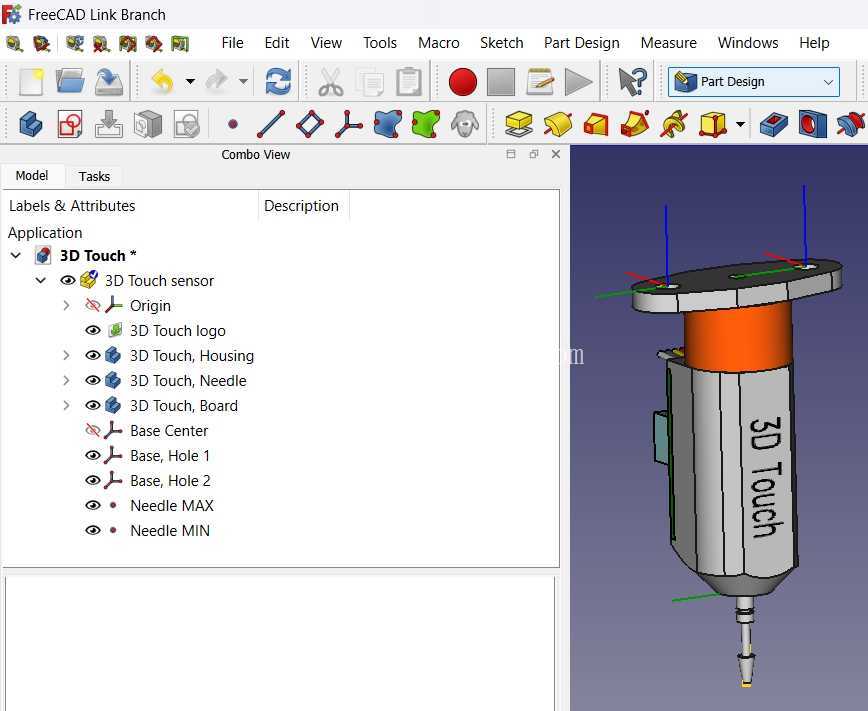Open the Part Design menu

tap(581, 43)
